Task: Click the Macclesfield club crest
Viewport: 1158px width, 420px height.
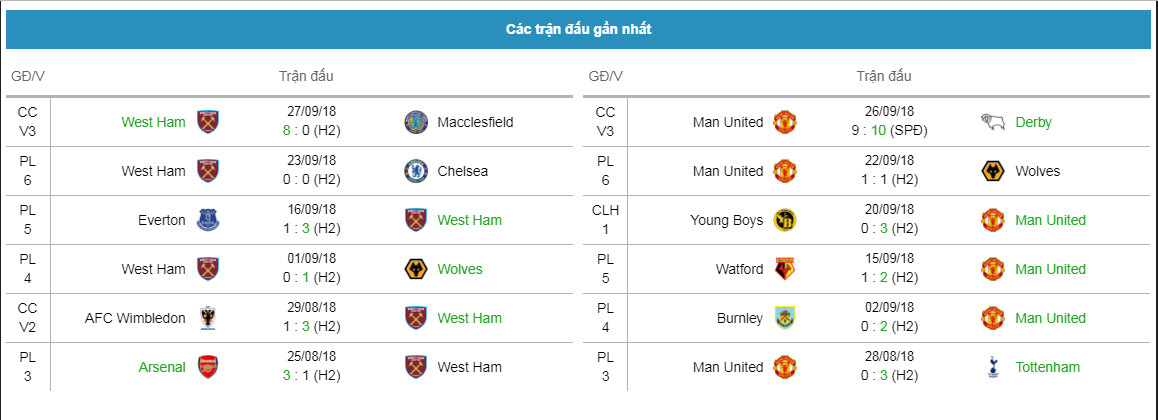Action: (415, 122)
